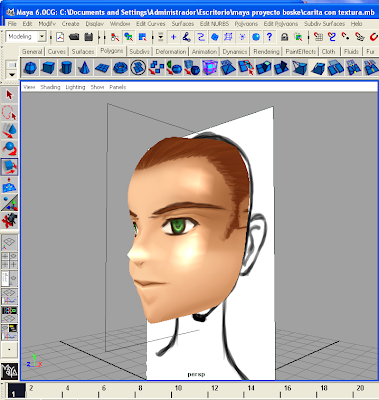Open the selection mask dropdown arrow

click(x=161, y=37)
